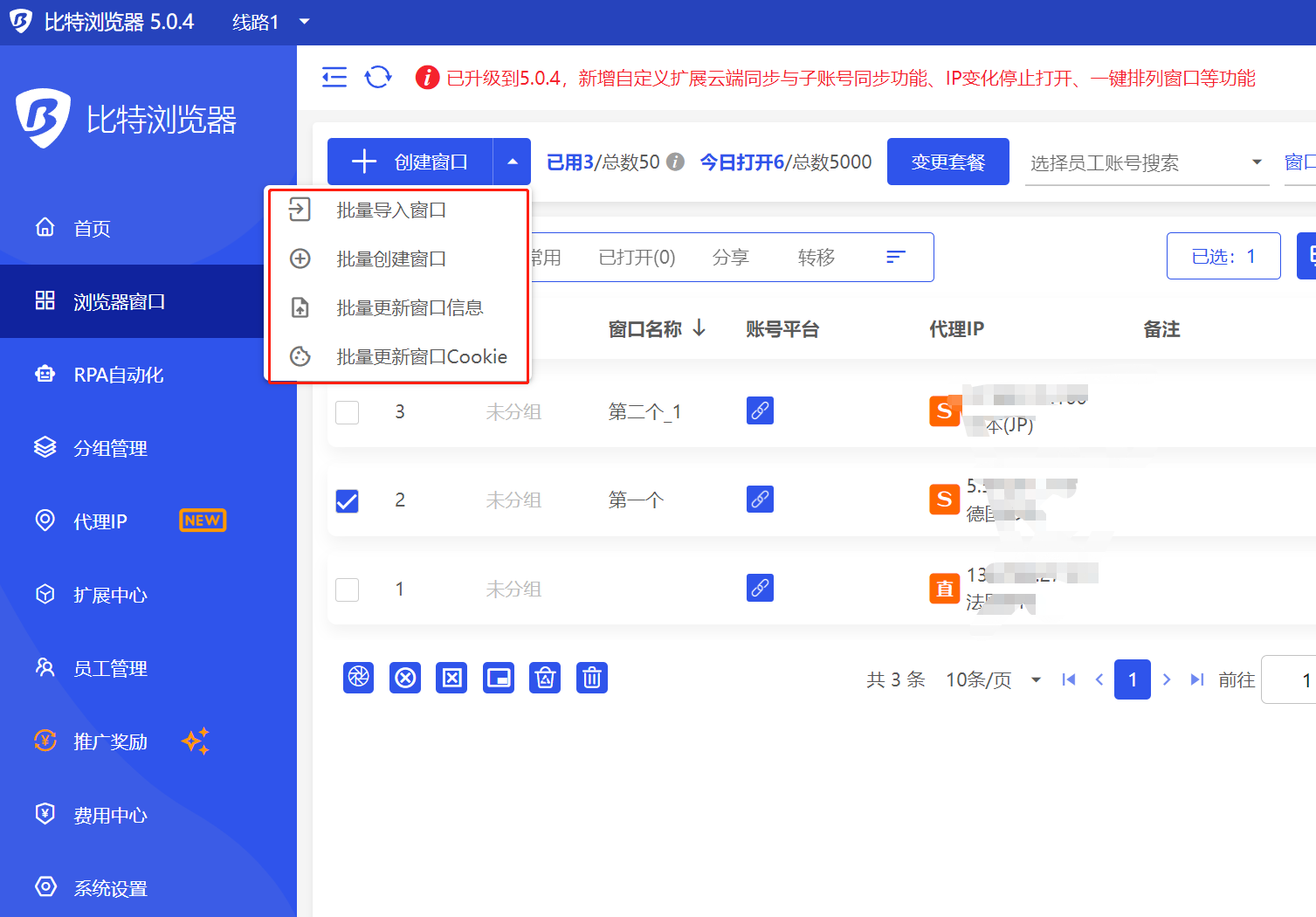
Task: Switch to the 转移 tab
Action: coord(816,257)
